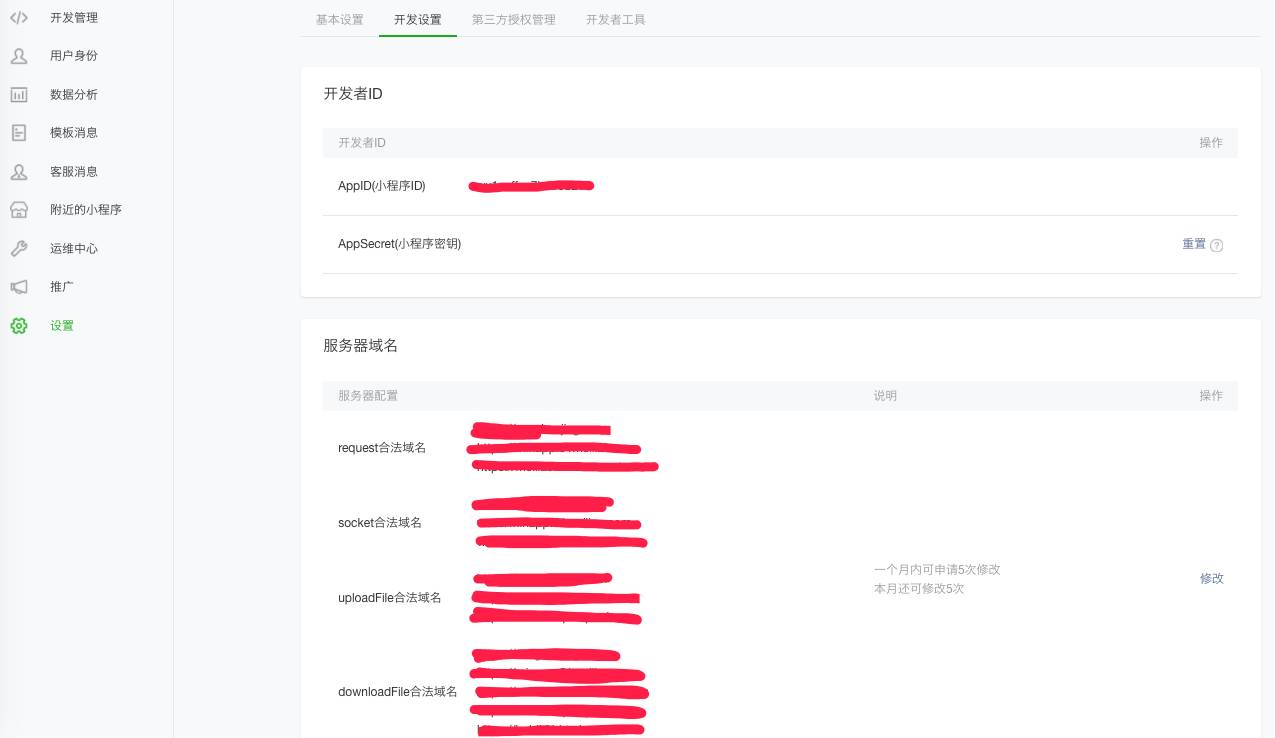This screenshot has height=738, width=1275.
Task: Click the AppSecret(小程序密钥) label
Action: (x=400, y=244)
